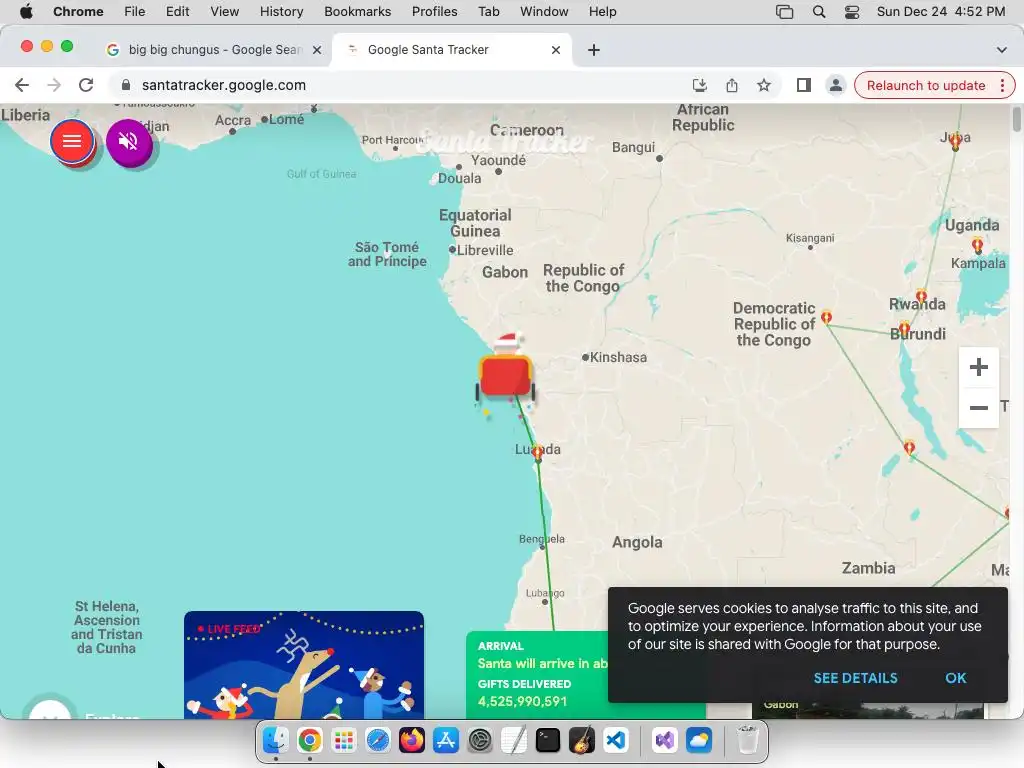The height and width of the screenshot is (768, 1024).
Task: Zoom out the map with minus button
Action: 978,408
